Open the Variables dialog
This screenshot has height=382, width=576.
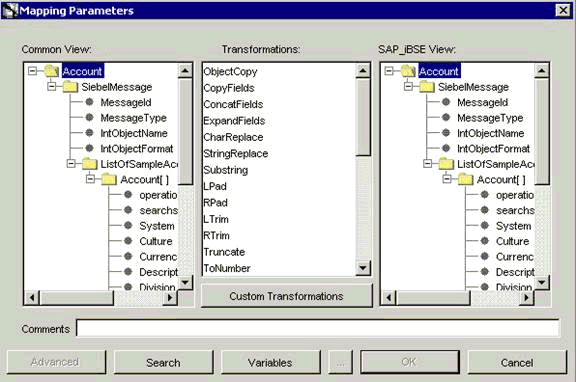point(270,362)
